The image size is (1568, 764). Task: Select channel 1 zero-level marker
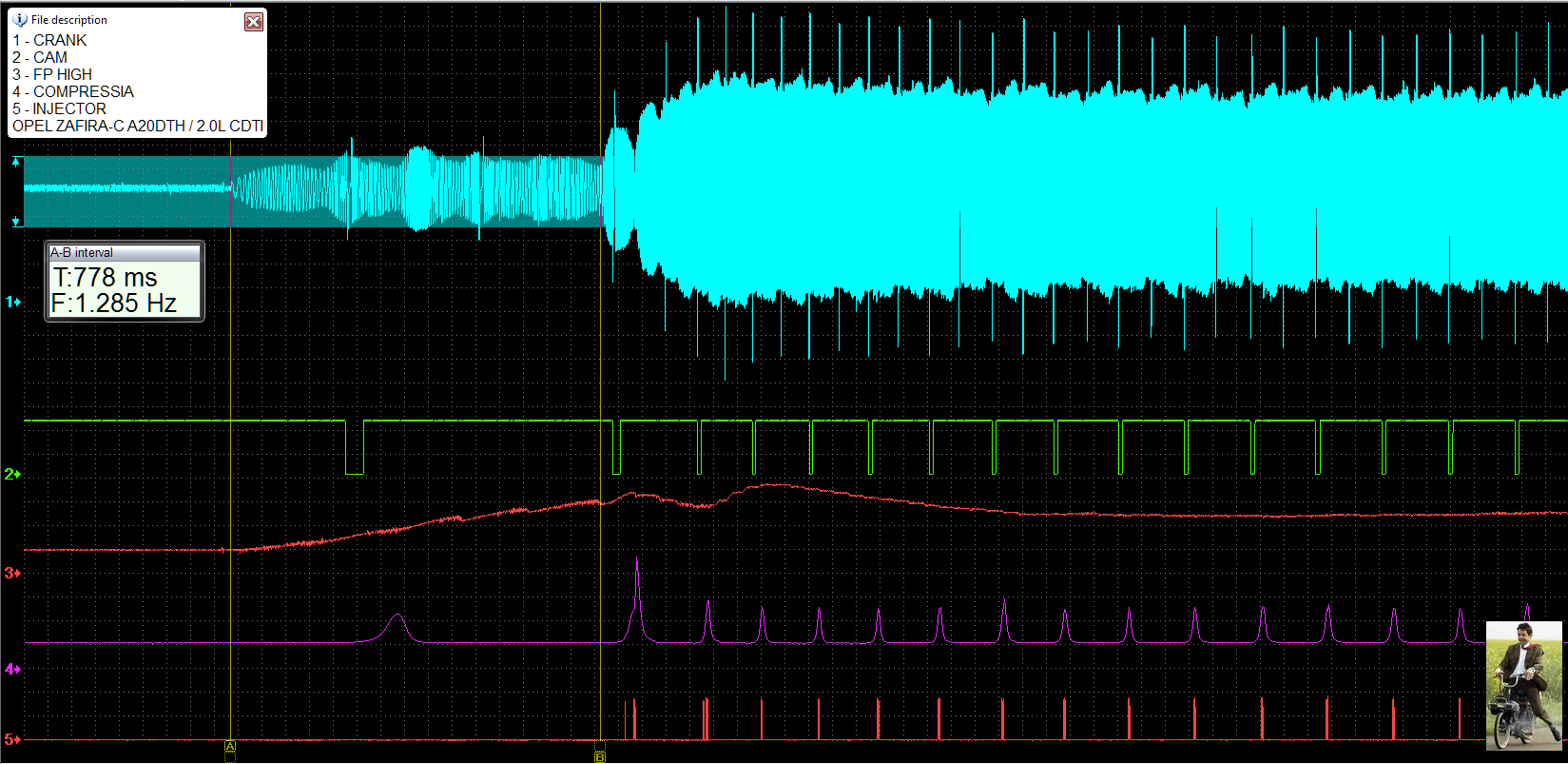coord(12,302)
